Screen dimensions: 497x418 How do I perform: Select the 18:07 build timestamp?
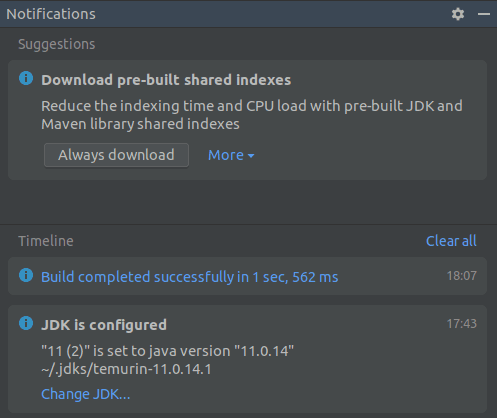(x=462, y=276)
